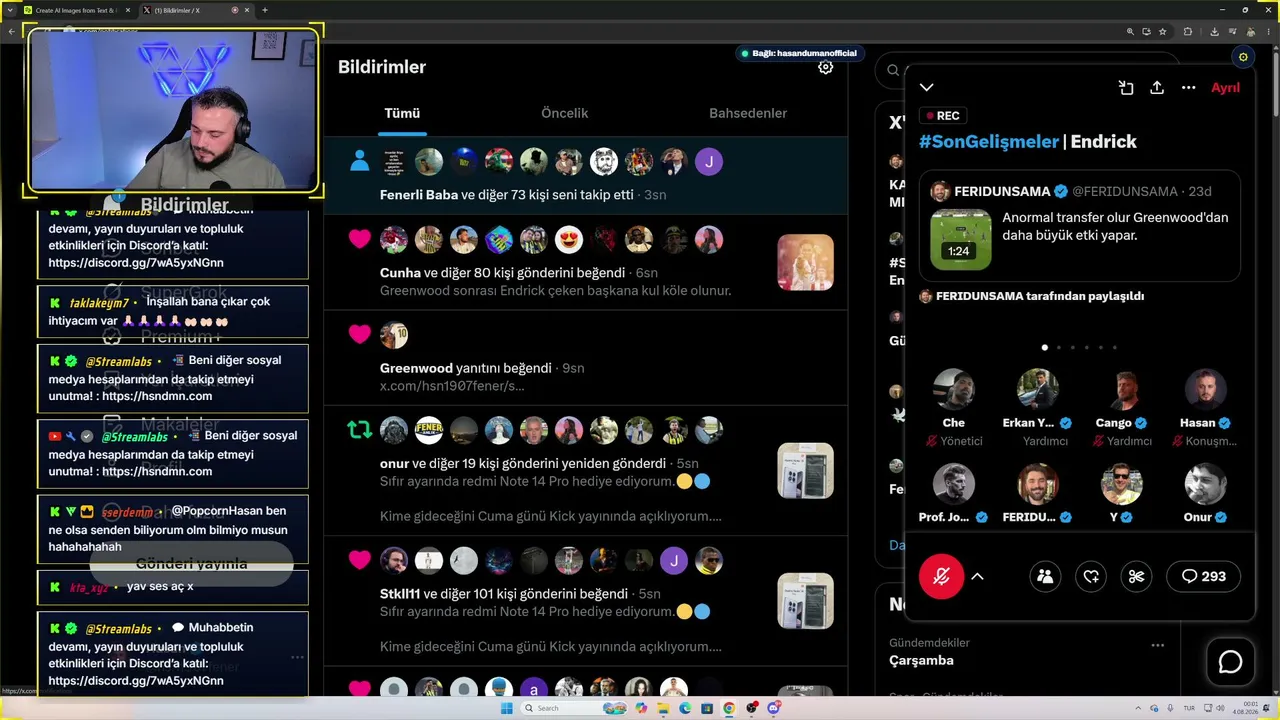Open File Explorer from the taskbar
Image resolution: width=1280 pixels, height=720 pixels.
663,708
